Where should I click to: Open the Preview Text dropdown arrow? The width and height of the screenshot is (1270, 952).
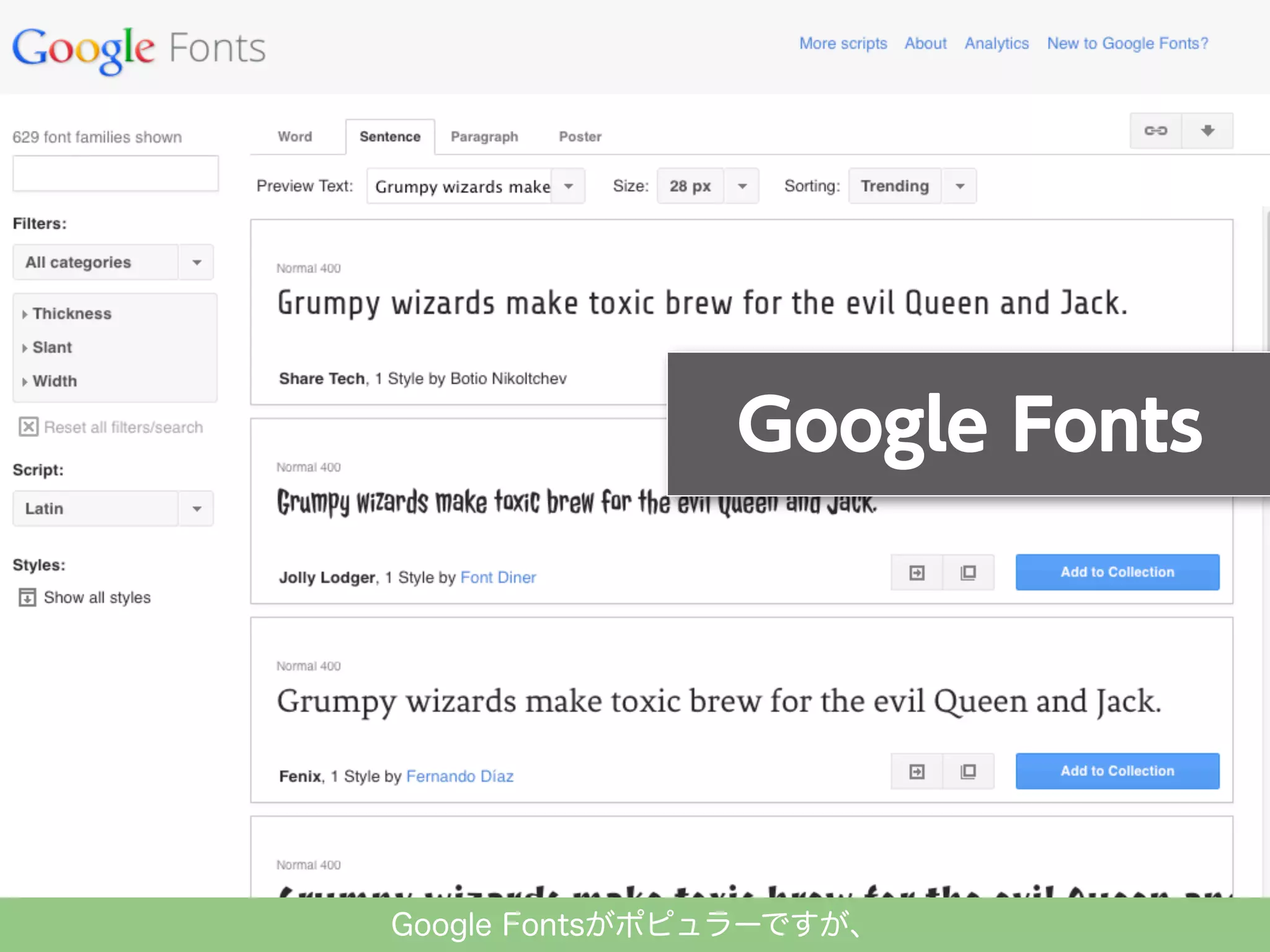click(x=568, y=186)
